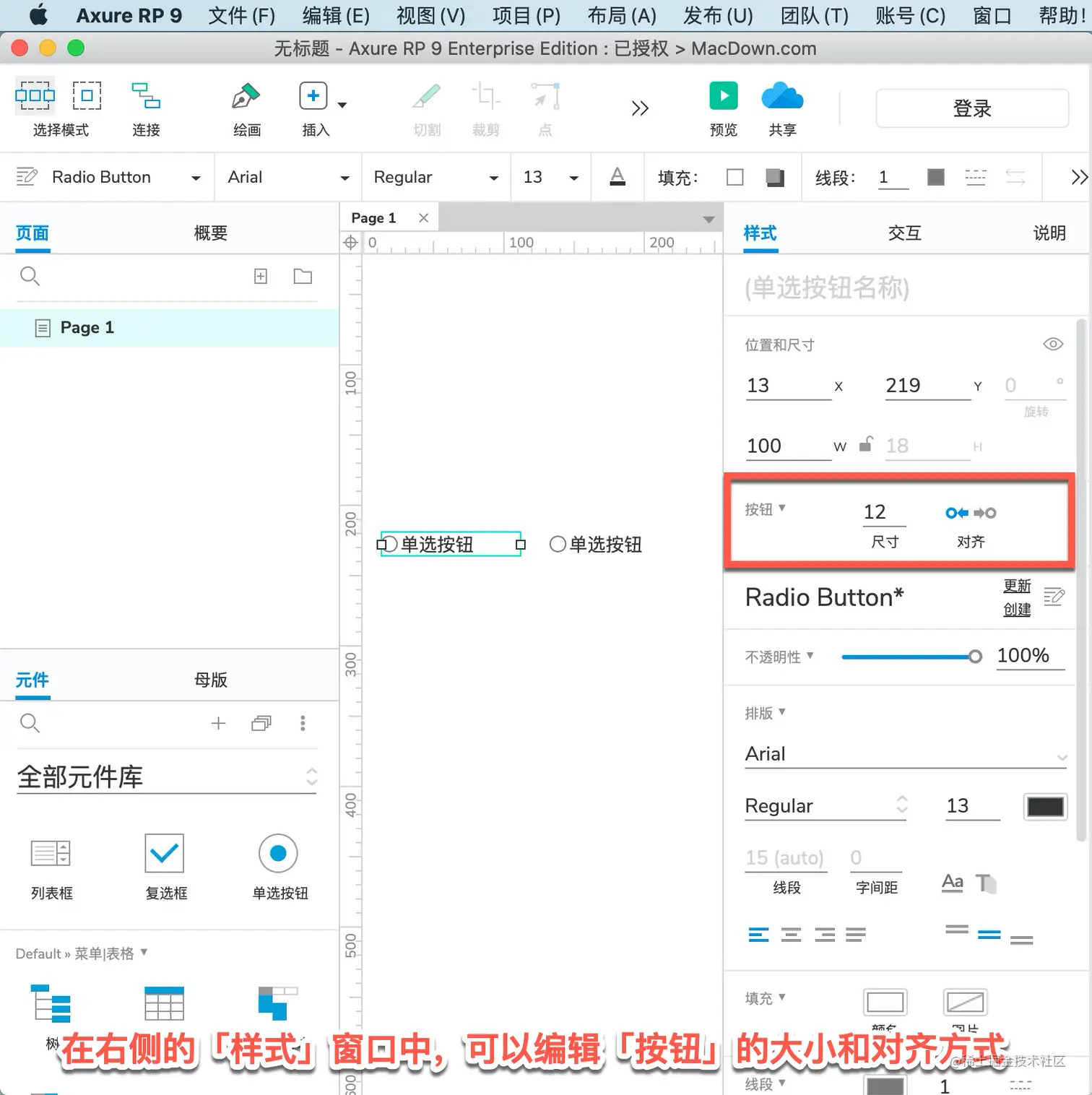Image resolution: width=1092 pixels, height=1095 pixels.
Task: Align text right in Style panel
Action: (x=825, y=935)
